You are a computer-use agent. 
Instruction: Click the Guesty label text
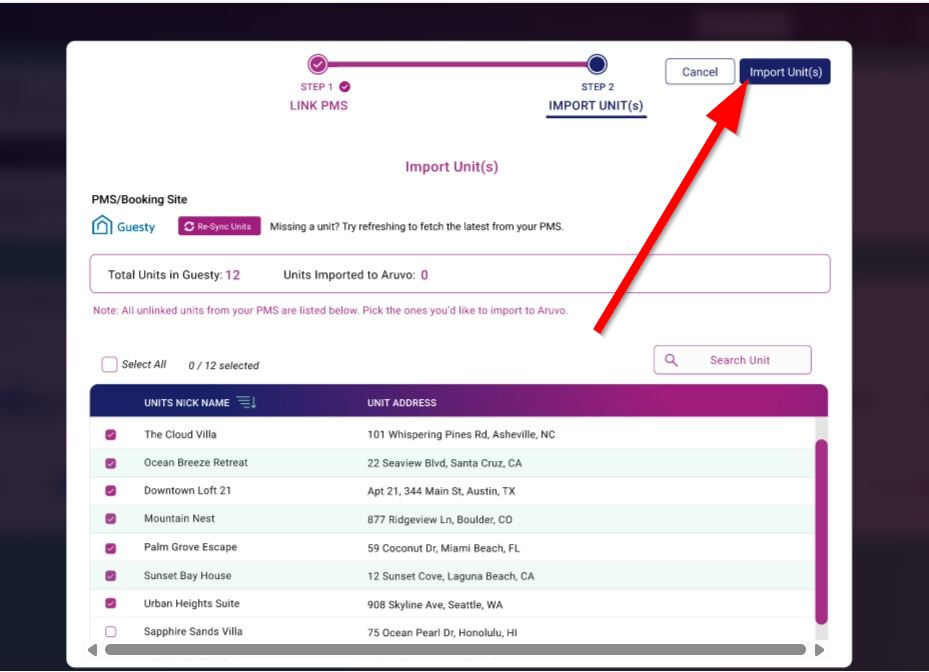click(136, 227)
